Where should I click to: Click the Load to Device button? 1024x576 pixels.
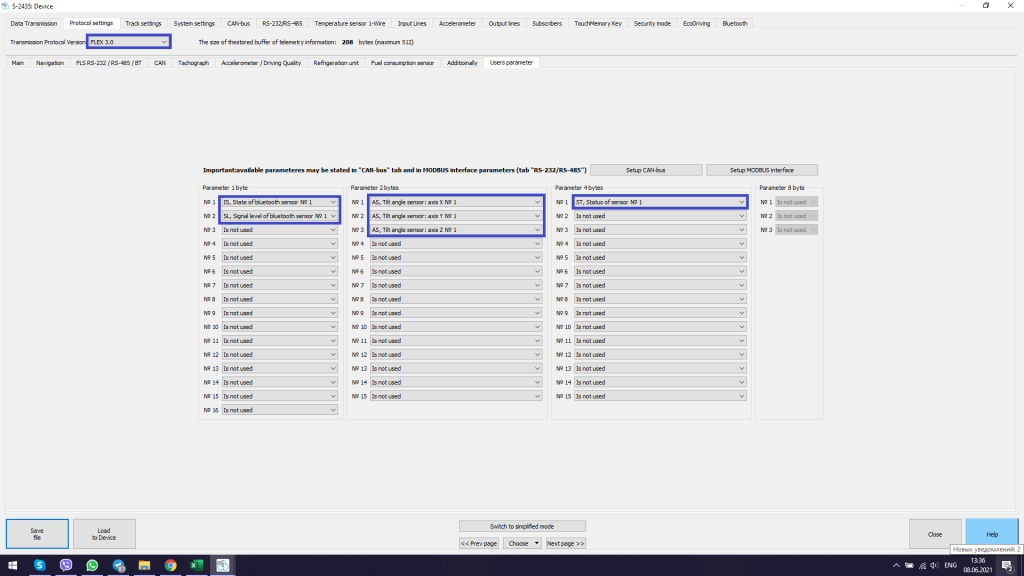point(104,534)
